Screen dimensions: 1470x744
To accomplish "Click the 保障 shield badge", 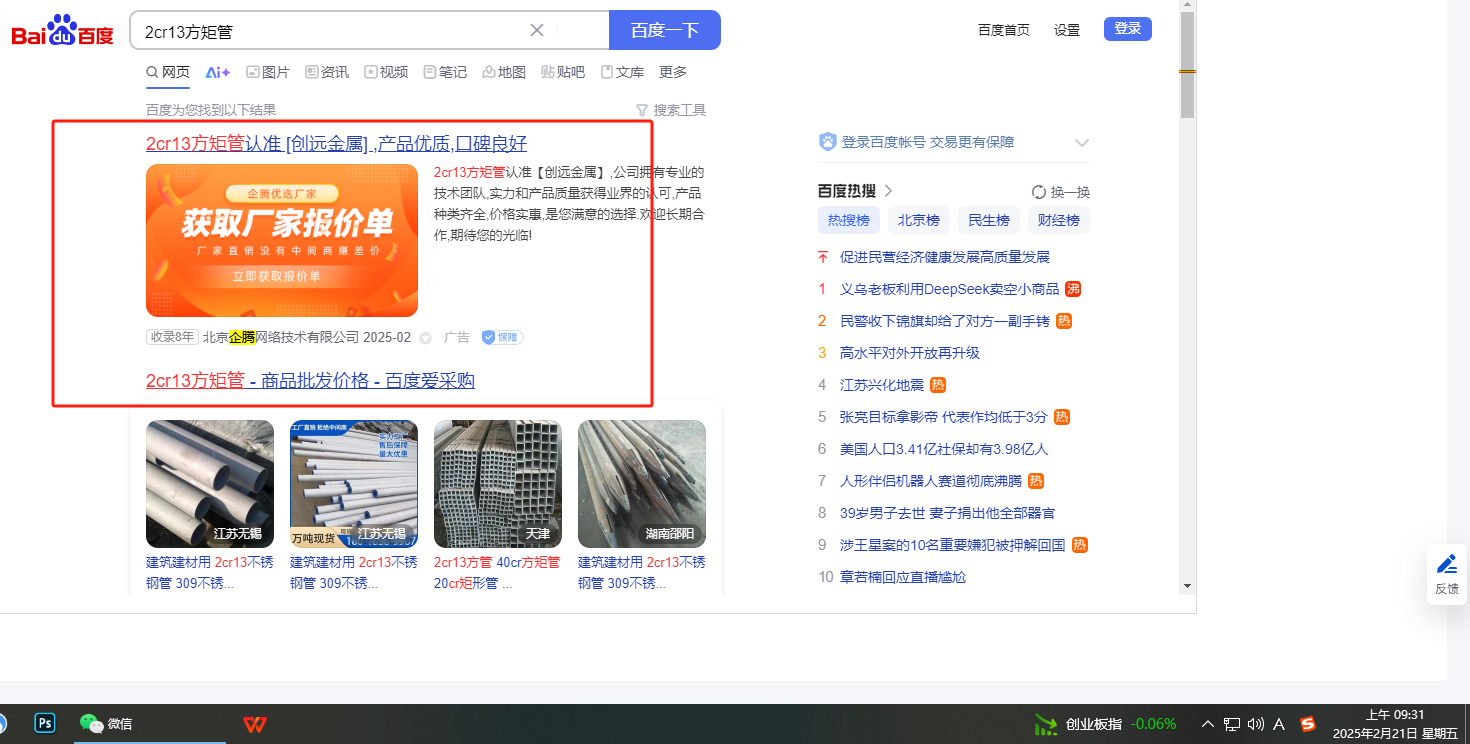I will 502,338.
